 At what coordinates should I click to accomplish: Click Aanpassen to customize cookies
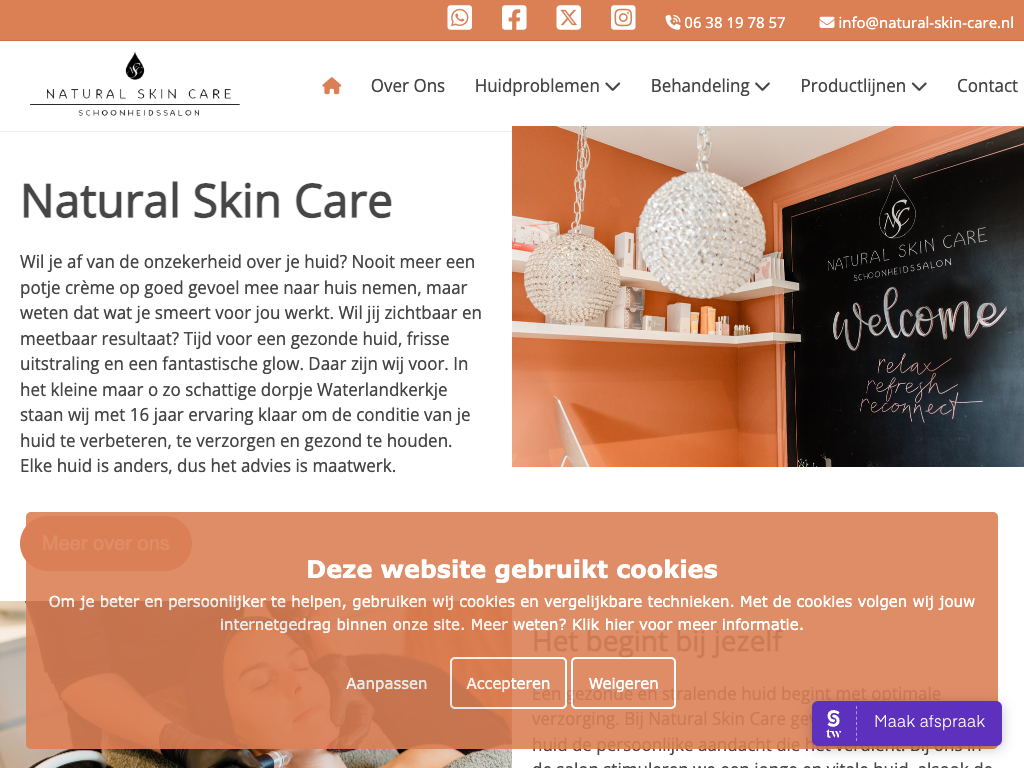(387, 683)
